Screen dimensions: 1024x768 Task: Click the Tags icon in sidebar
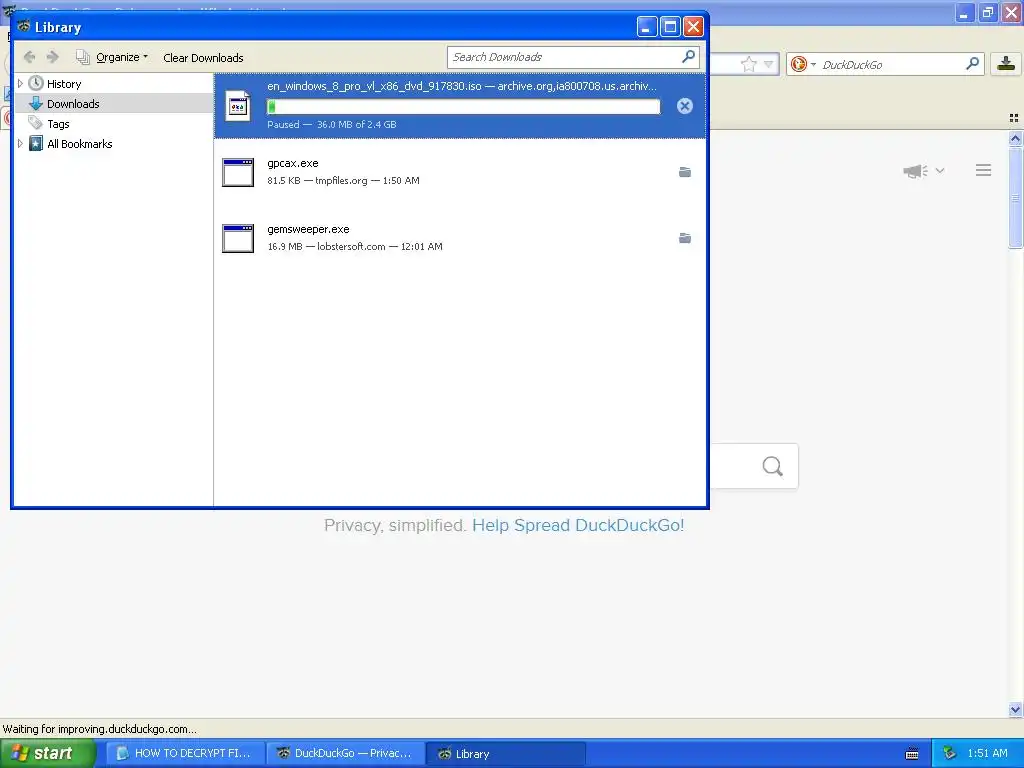[35, 123]
